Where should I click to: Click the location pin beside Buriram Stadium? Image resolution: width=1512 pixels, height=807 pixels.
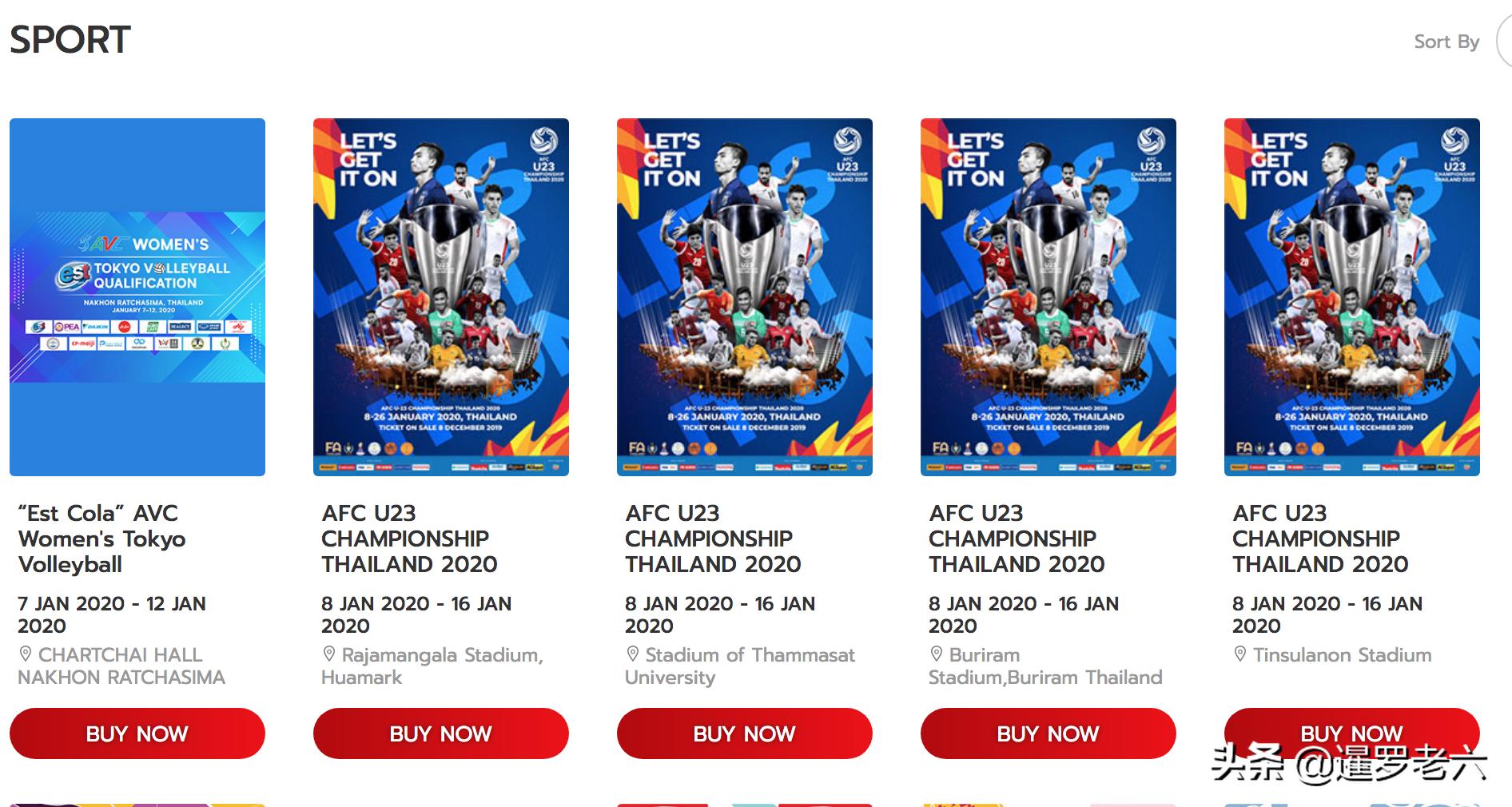click(x=937, y=654)
